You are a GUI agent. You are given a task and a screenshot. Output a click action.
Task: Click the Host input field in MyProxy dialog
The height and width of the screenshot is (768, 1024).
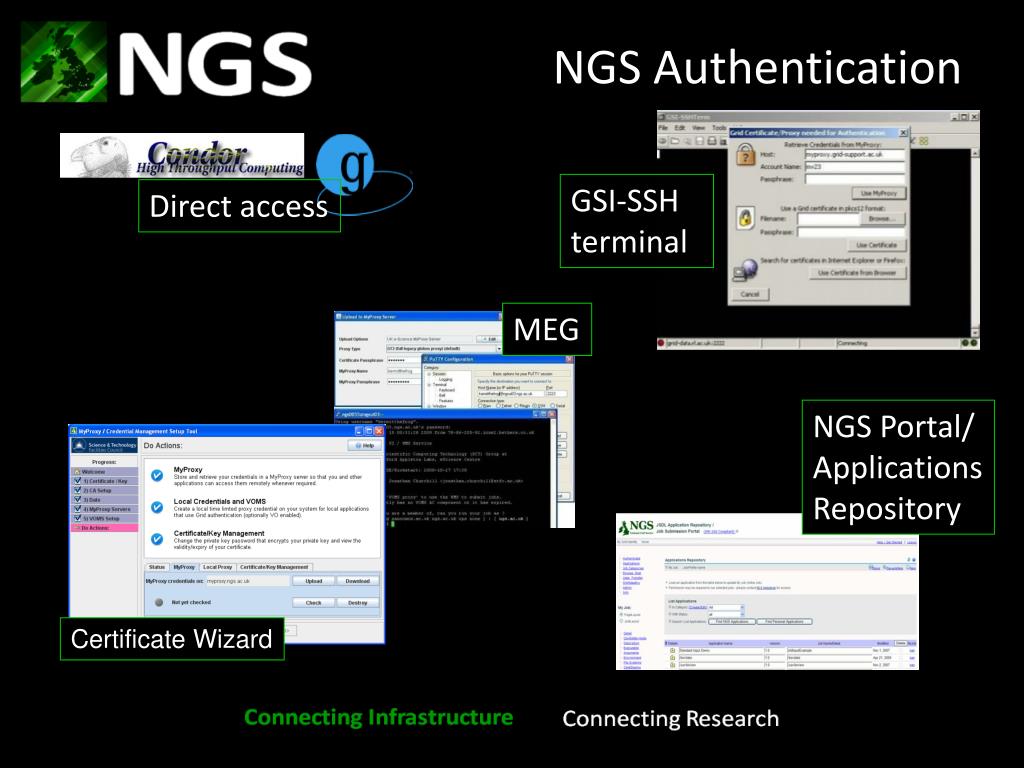(x=855, y=155)
